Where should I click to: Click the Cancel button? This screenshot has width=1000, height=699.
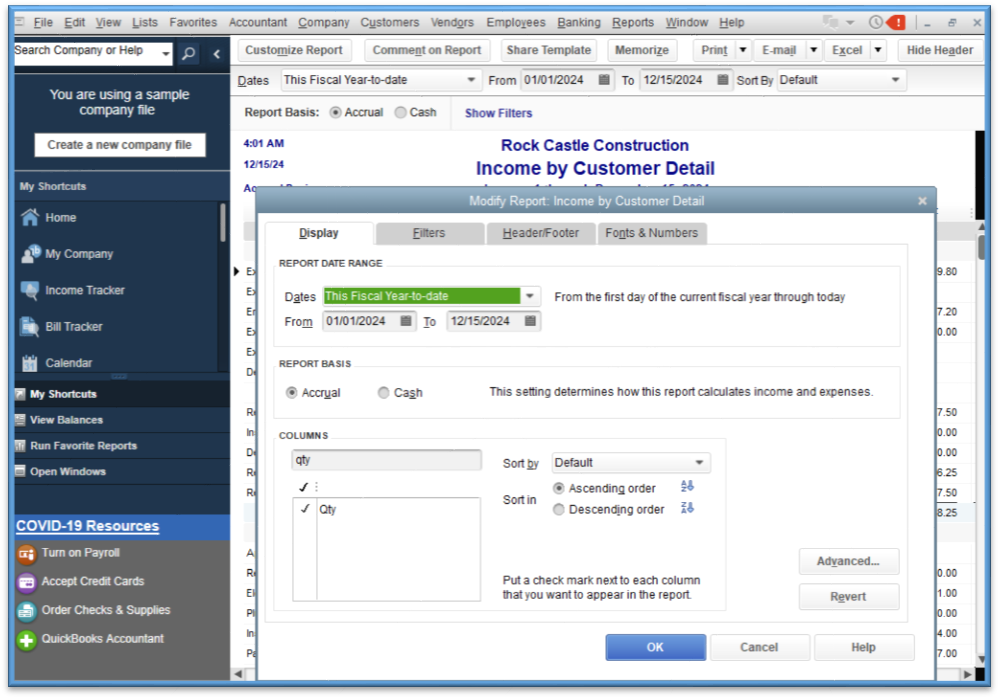point(759,647)
